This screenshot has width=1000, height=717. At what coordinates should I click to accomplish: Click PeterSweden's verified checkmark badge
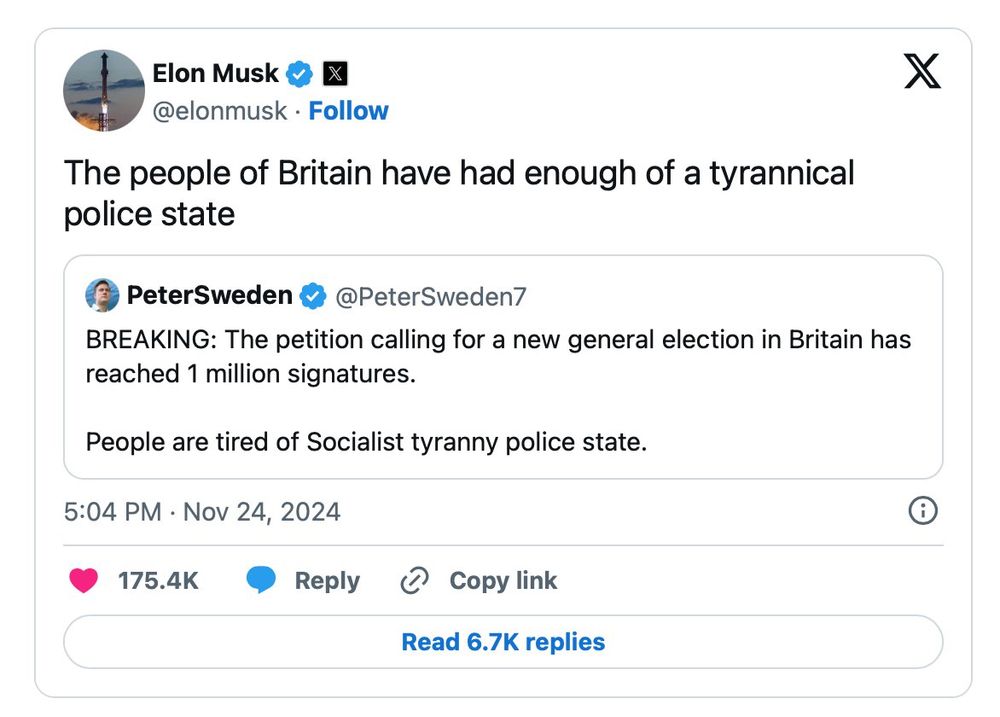point(313,296)
